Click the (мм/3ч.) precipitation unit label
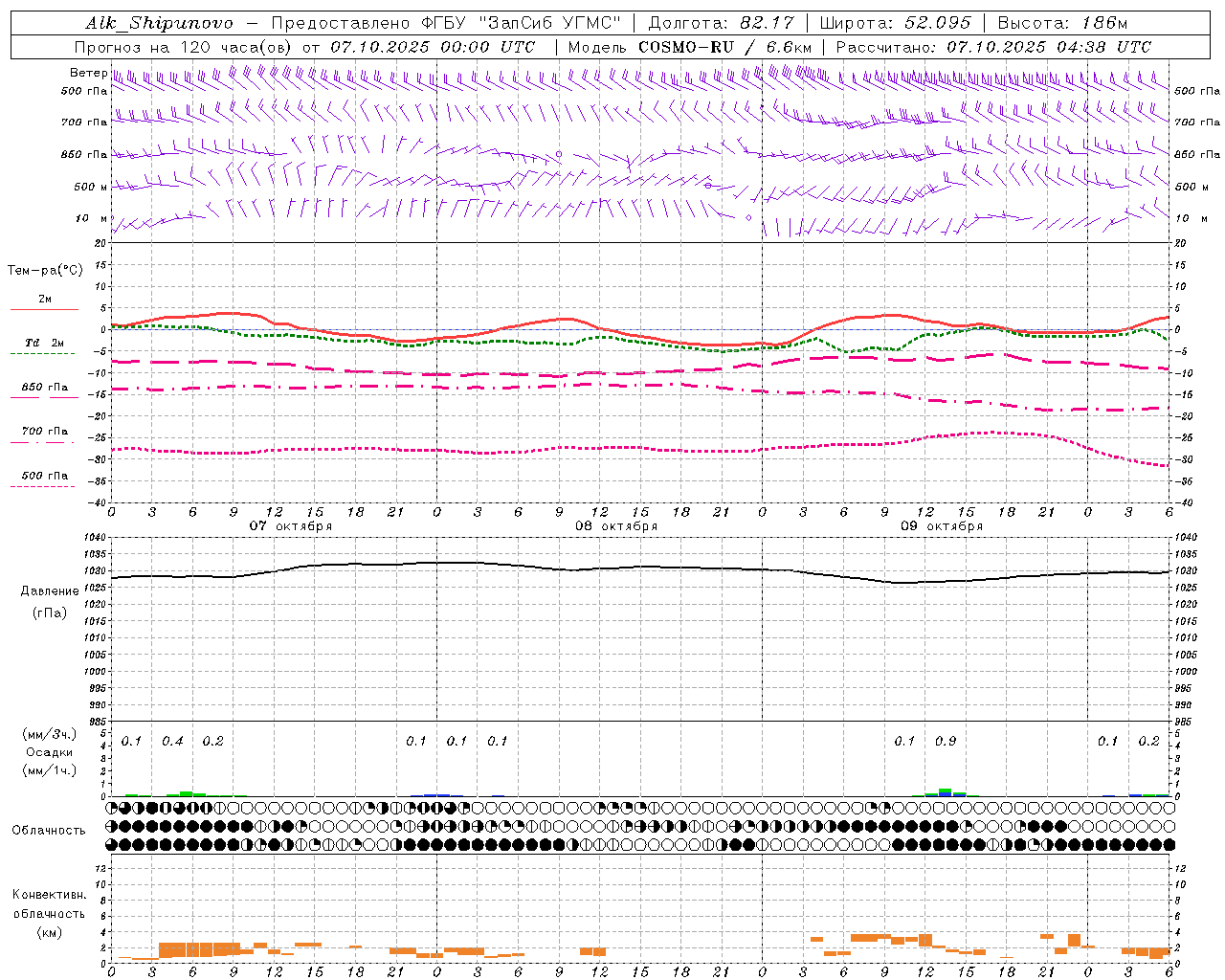1225x980 pixels. (50, 734)
